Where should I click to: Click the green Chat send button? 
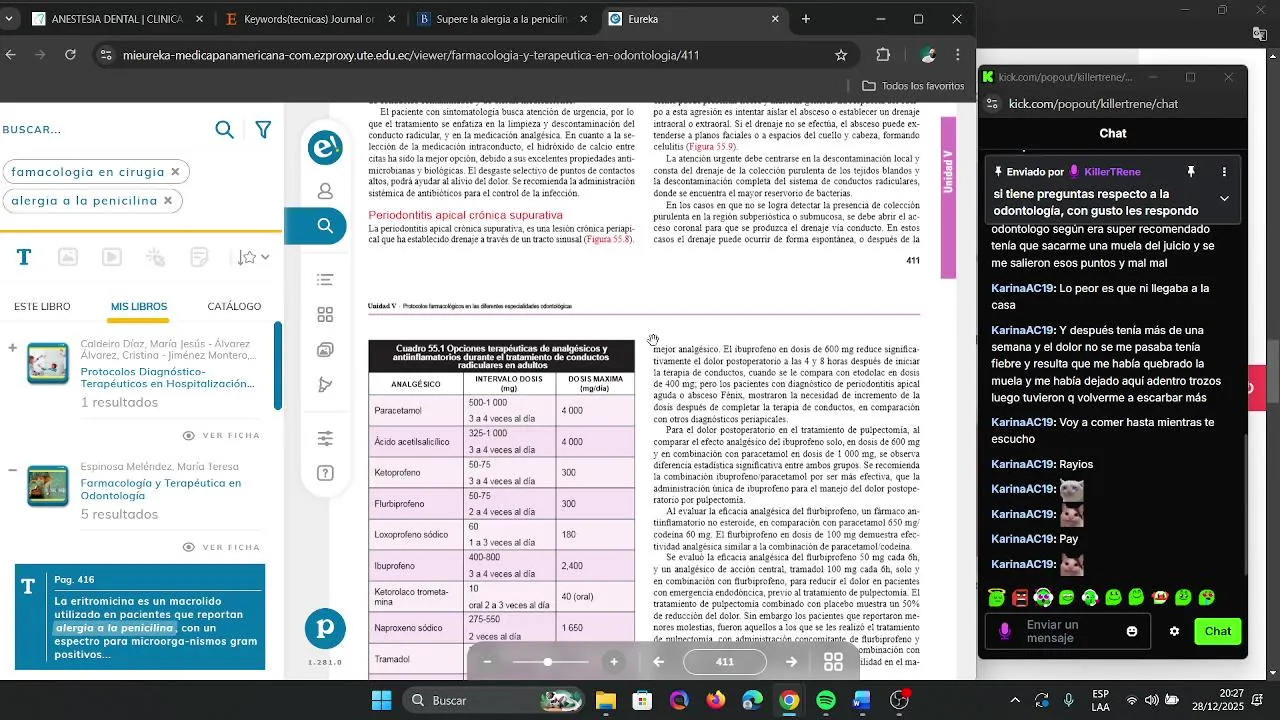(x=1218, y=631)
